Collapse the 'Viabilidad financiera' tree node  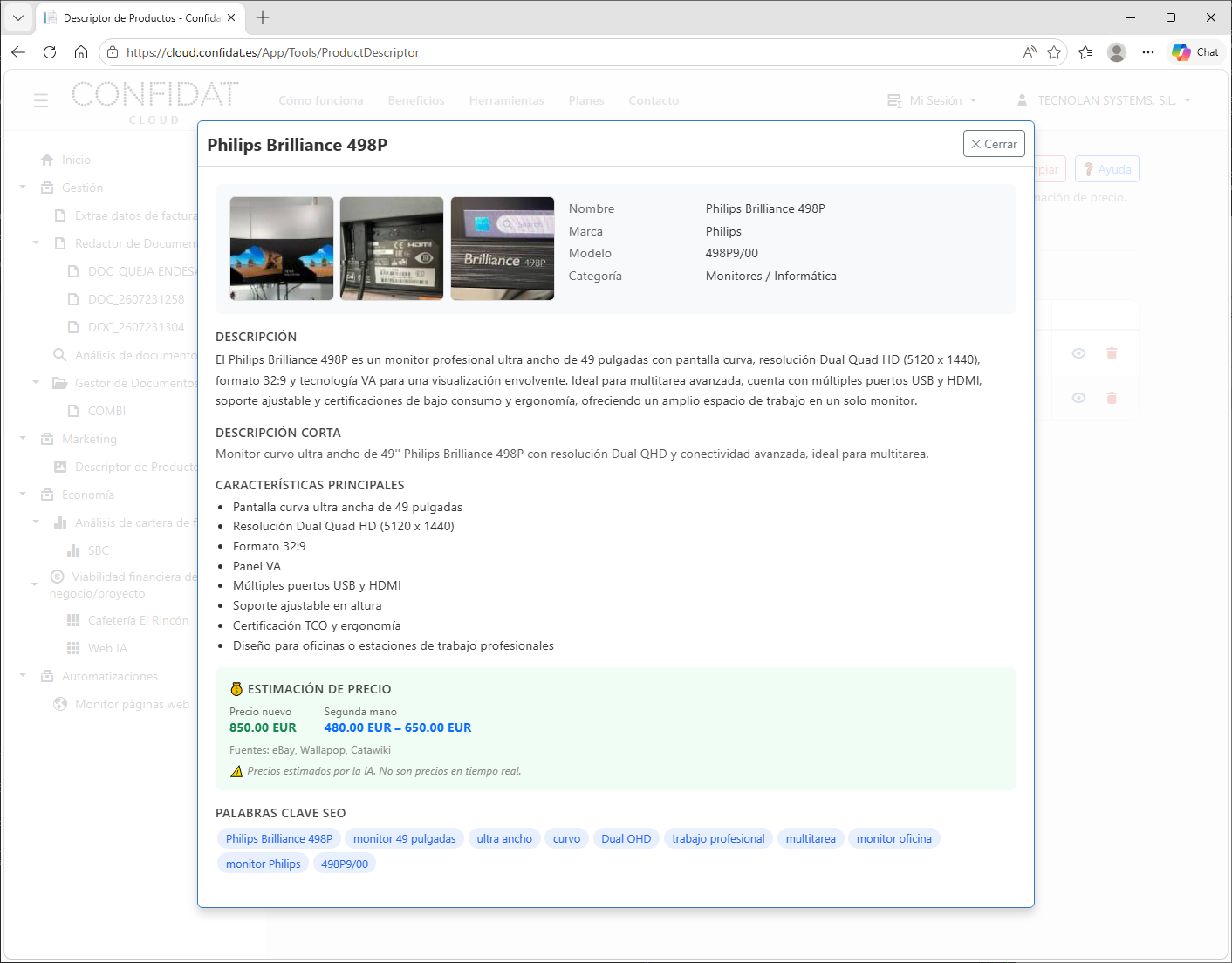[35, 584]
